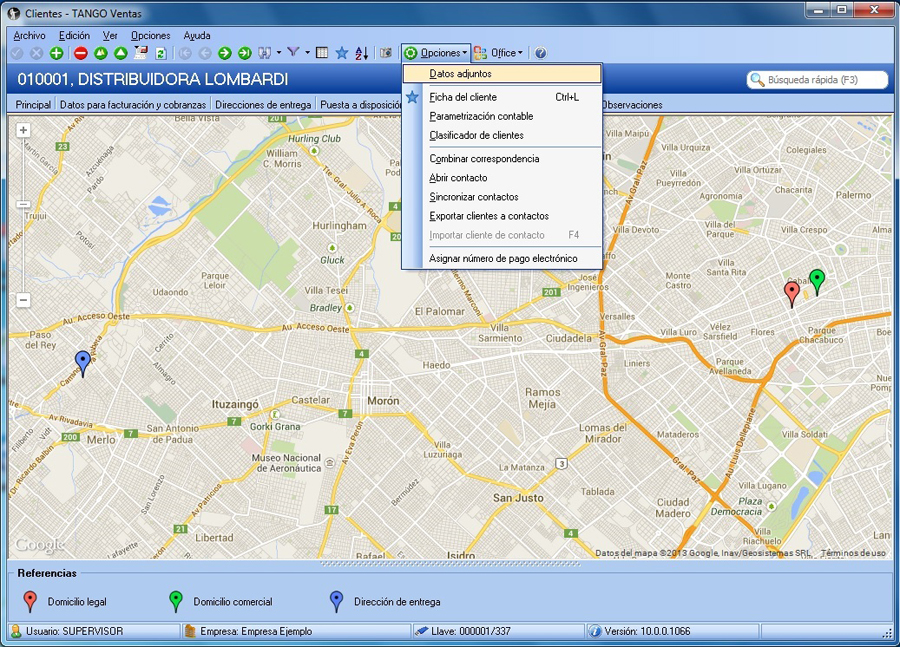Choose Ficha del cliente option

502,97
